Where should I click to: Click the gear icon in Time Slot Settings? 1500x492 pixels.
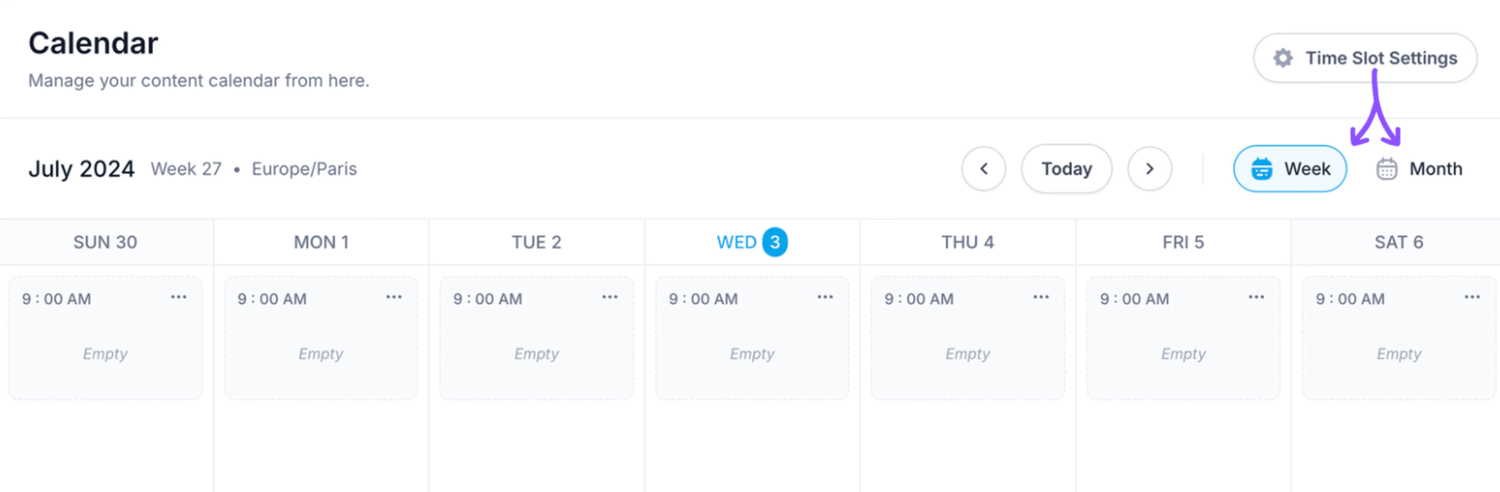1283,58
